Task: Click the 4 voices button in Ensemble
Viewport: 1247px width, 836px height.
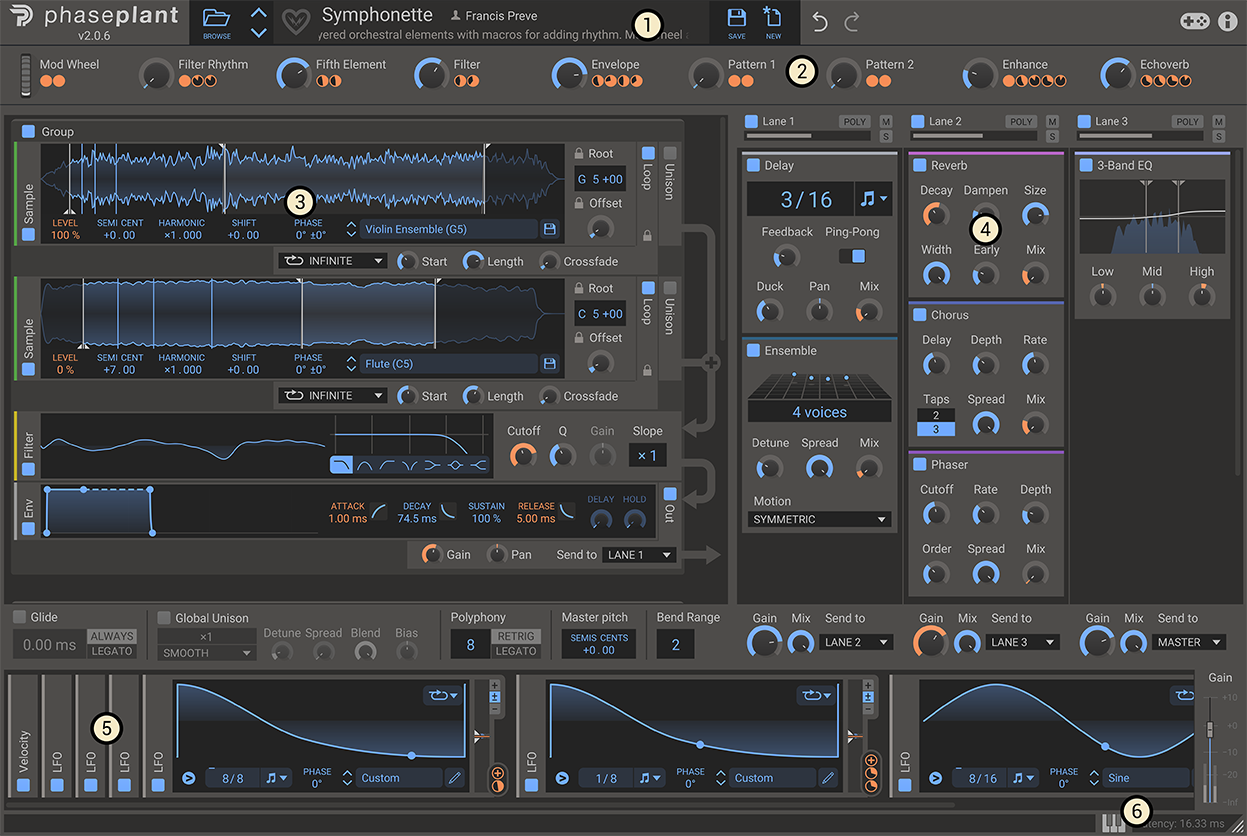Action: pos(818,411)
